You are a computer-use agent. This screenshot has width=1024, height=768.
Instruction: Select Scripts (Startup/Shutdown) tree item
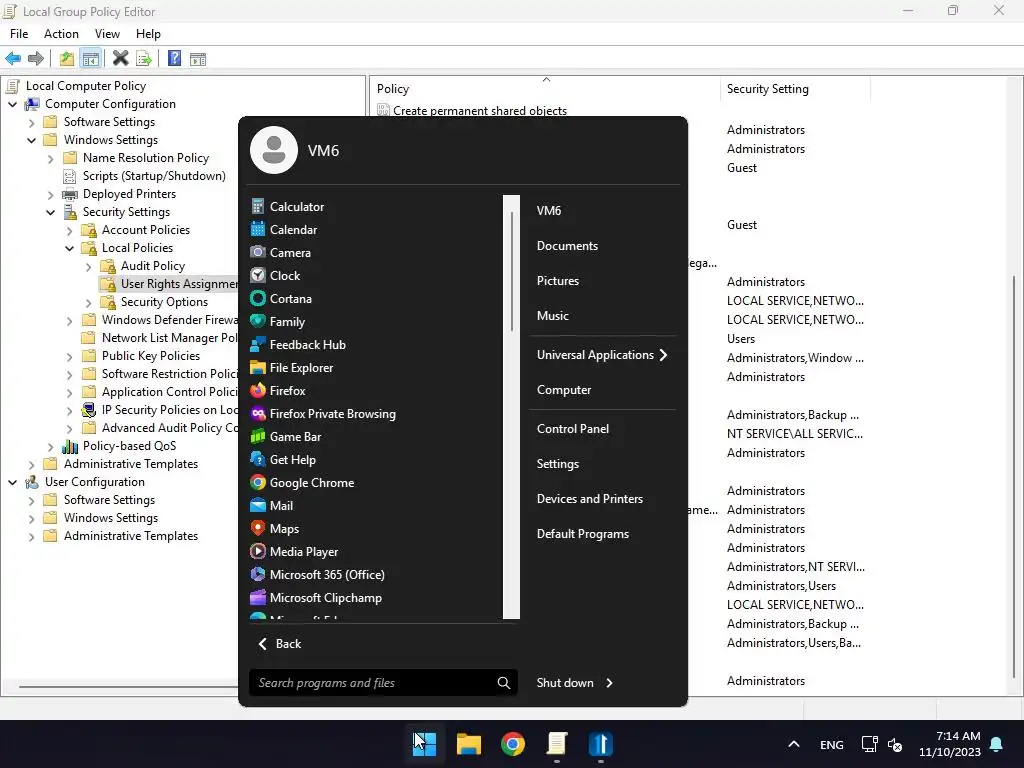pos(154,176)
